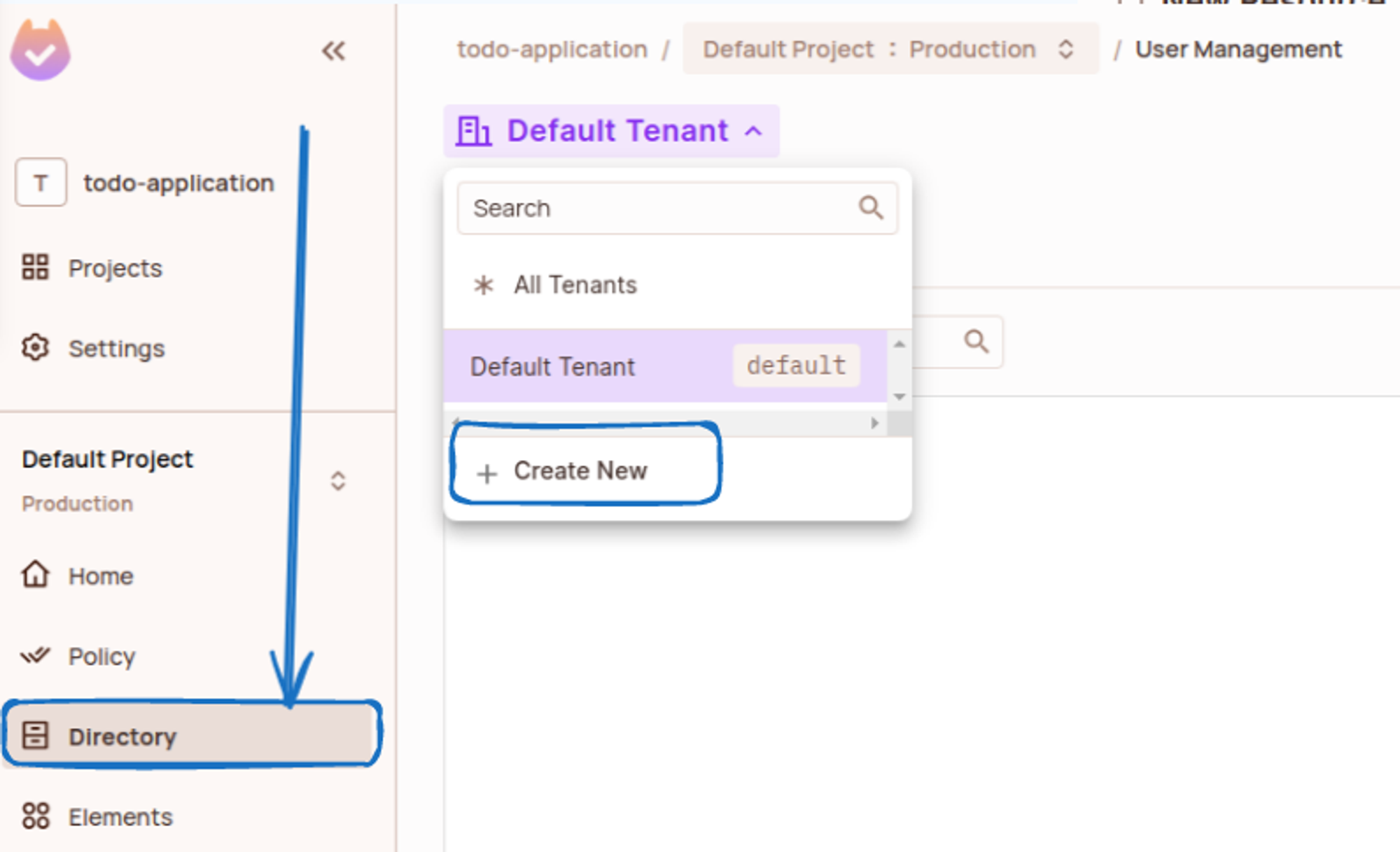Select All Tenants from tenant list
The height and width of the screenshot is (852, 1400).
(573, 285)
